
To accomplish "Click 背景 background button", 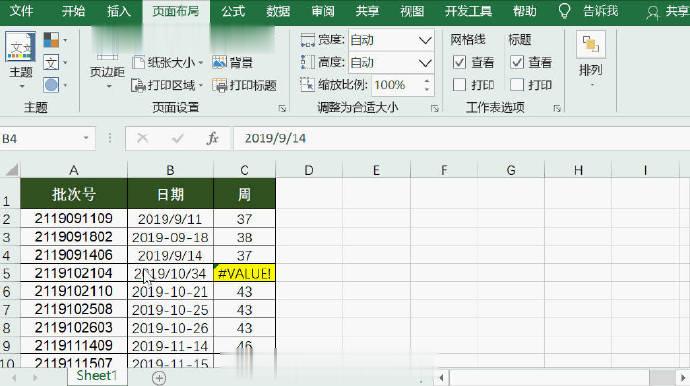I will (x=232, y=62).
